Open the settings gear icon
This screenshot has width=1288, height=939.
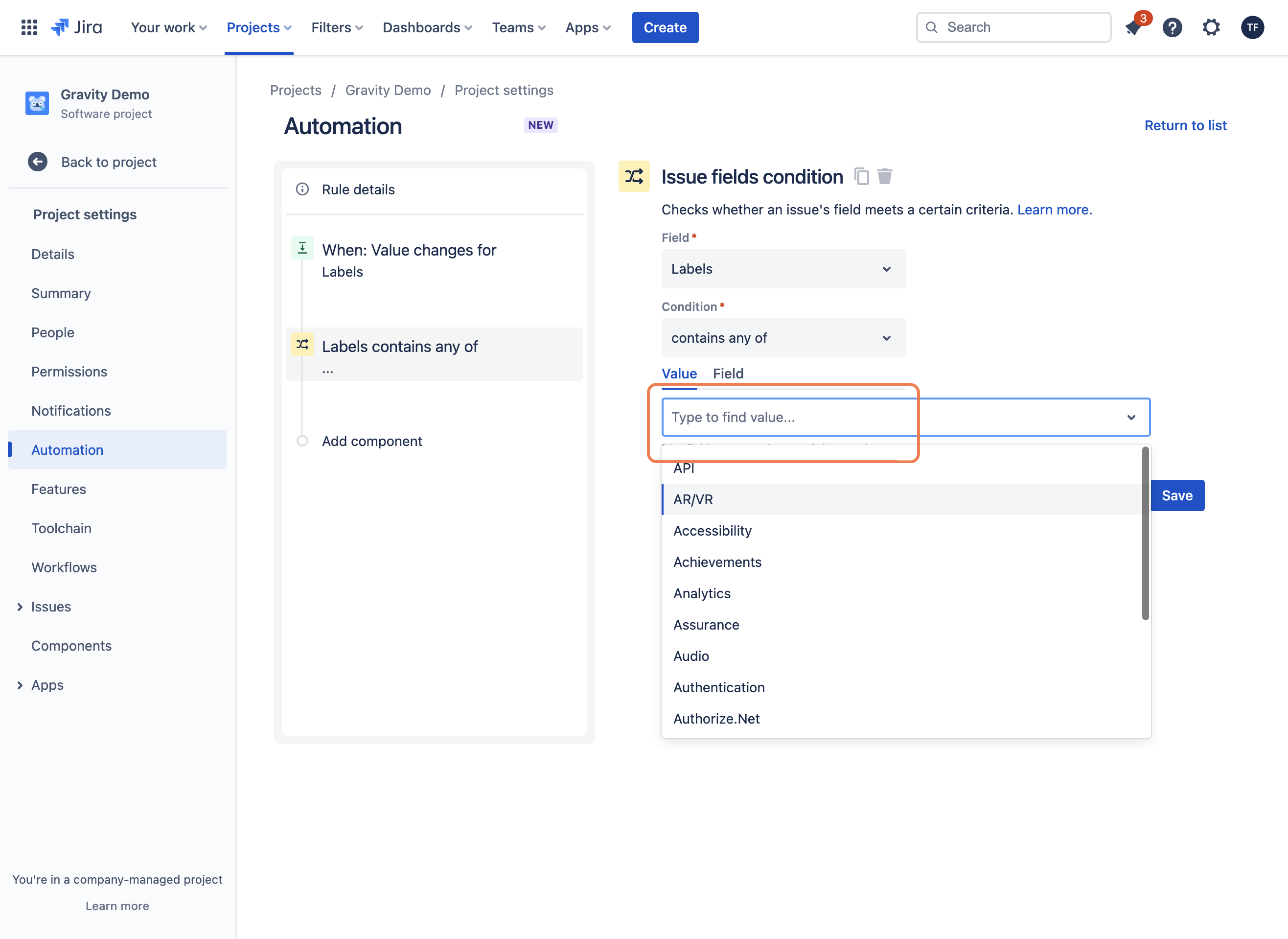click(x=1211, y=27)
